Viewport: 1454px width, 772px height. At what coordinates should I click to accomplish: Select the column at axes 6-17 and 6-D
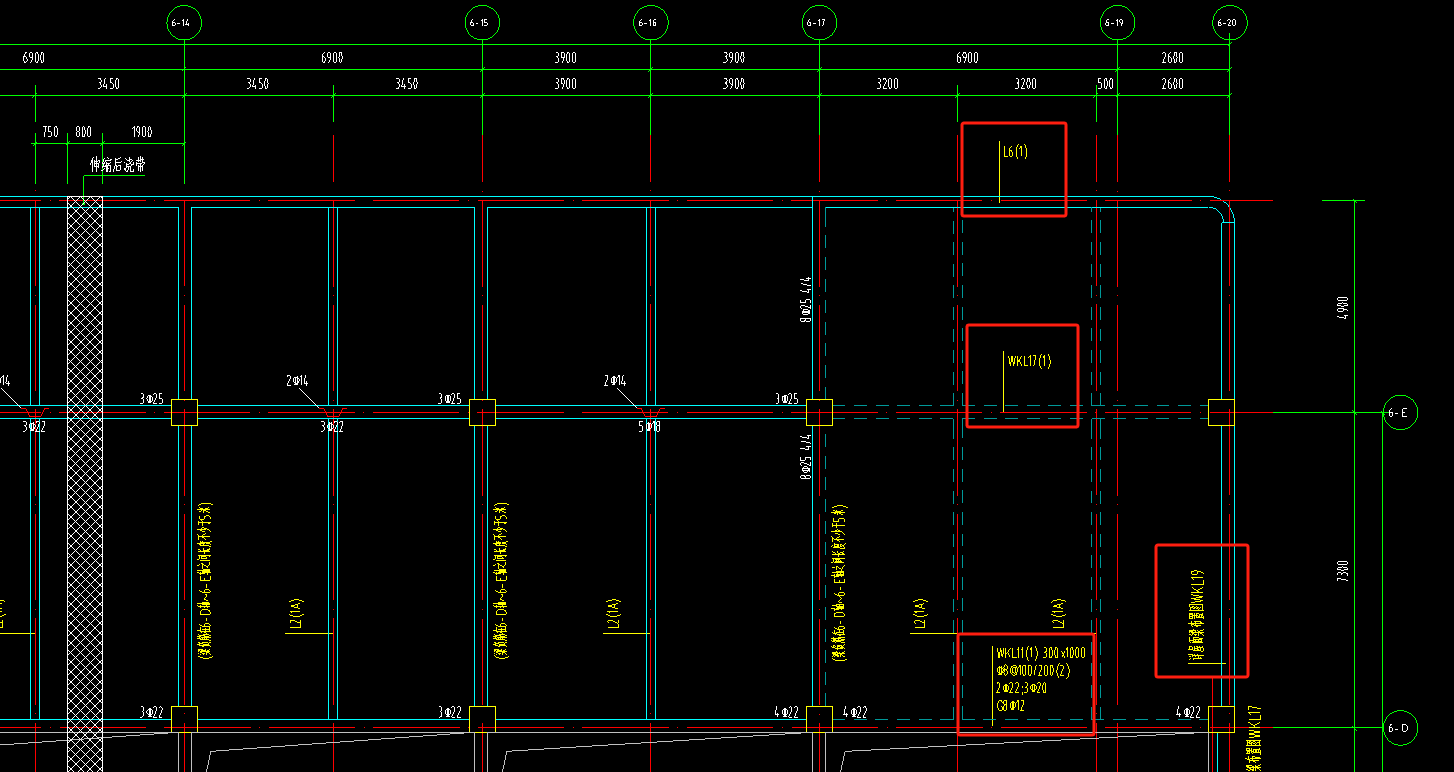tap(820, 719)
